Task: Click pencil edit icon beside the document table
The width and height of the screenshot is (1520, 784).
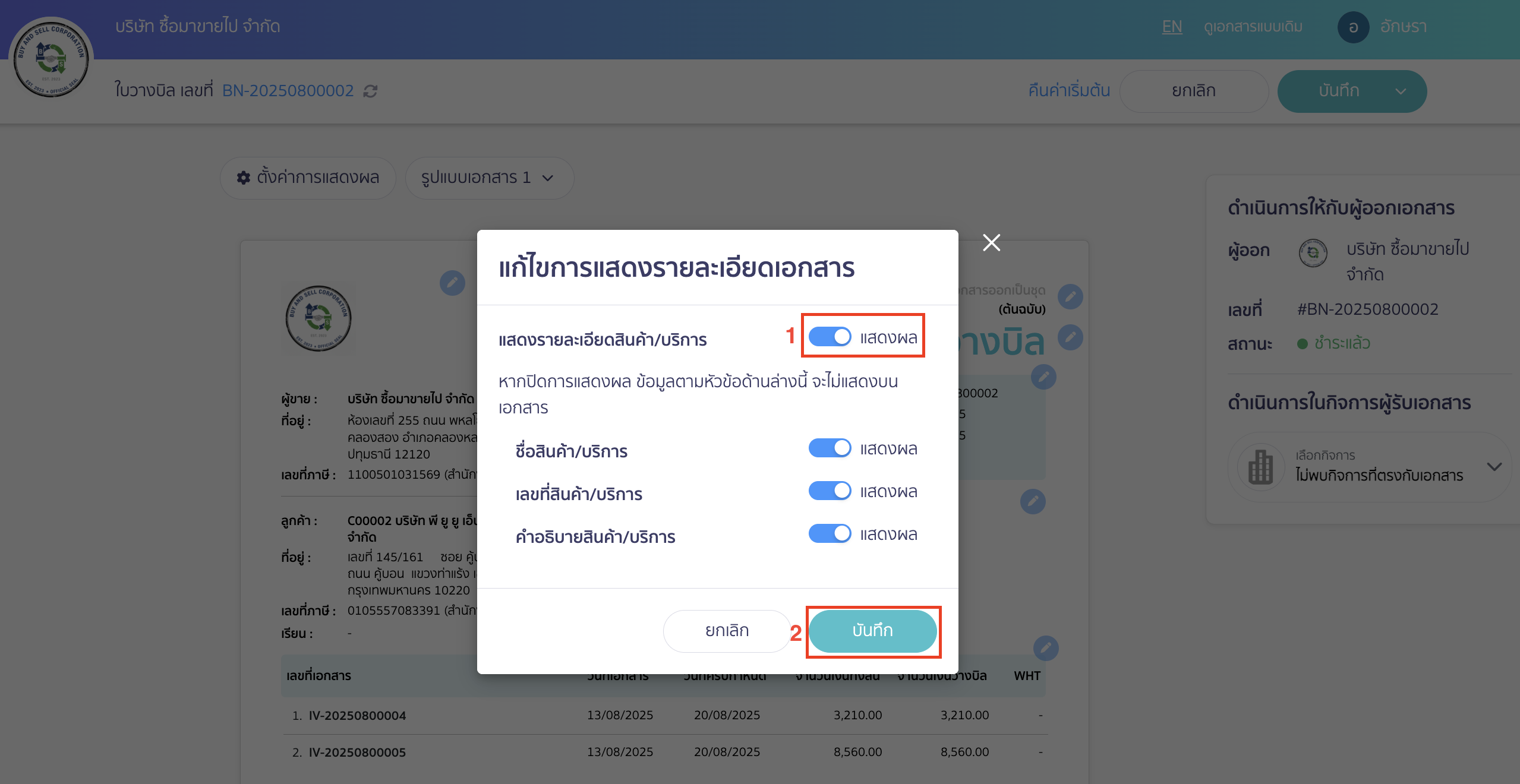Action: pos(1046,649)
